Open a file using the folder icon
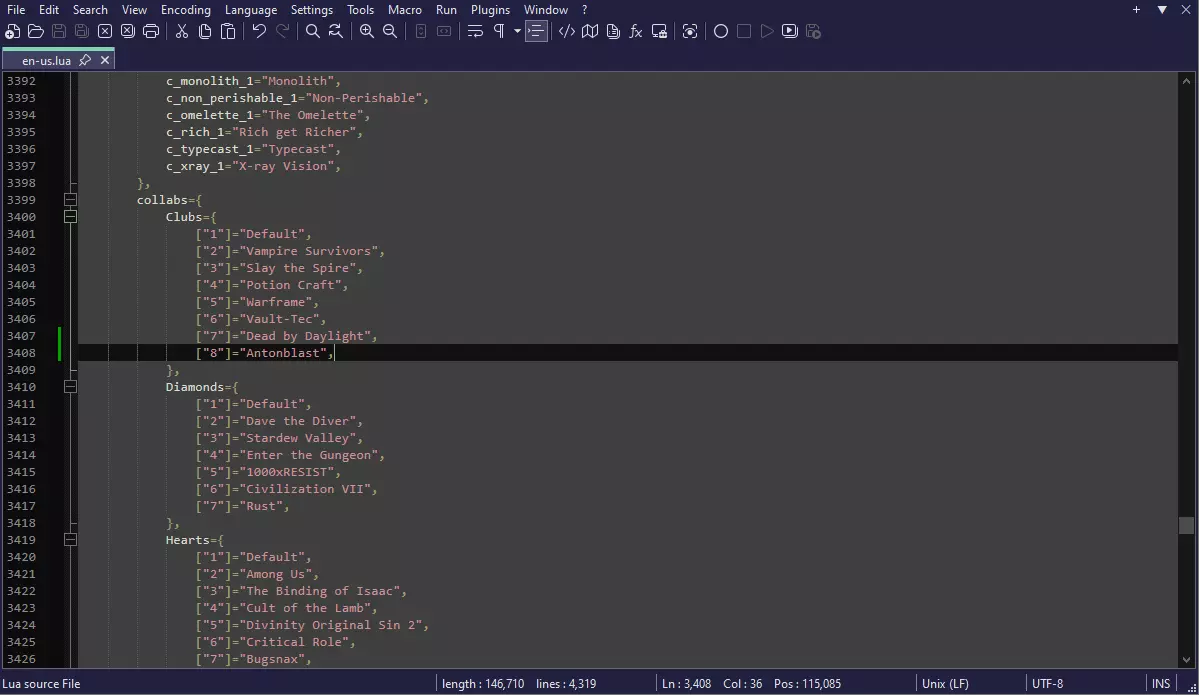The height and width of the screenshot is (695, 1199). 35,31
